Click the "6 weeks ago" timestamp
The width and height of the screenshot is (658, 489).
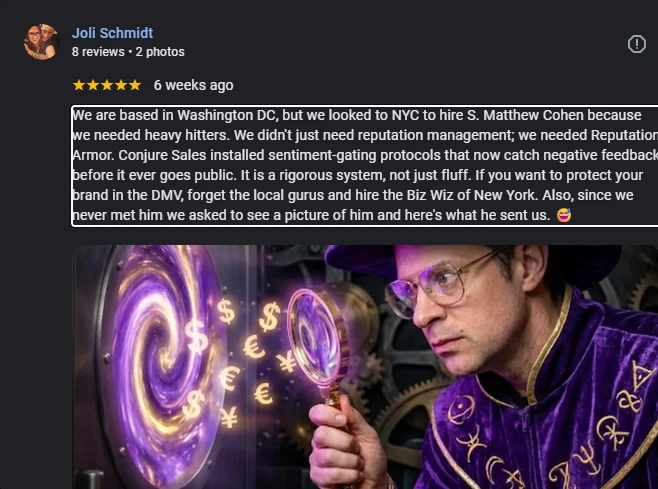click(193, 85)
